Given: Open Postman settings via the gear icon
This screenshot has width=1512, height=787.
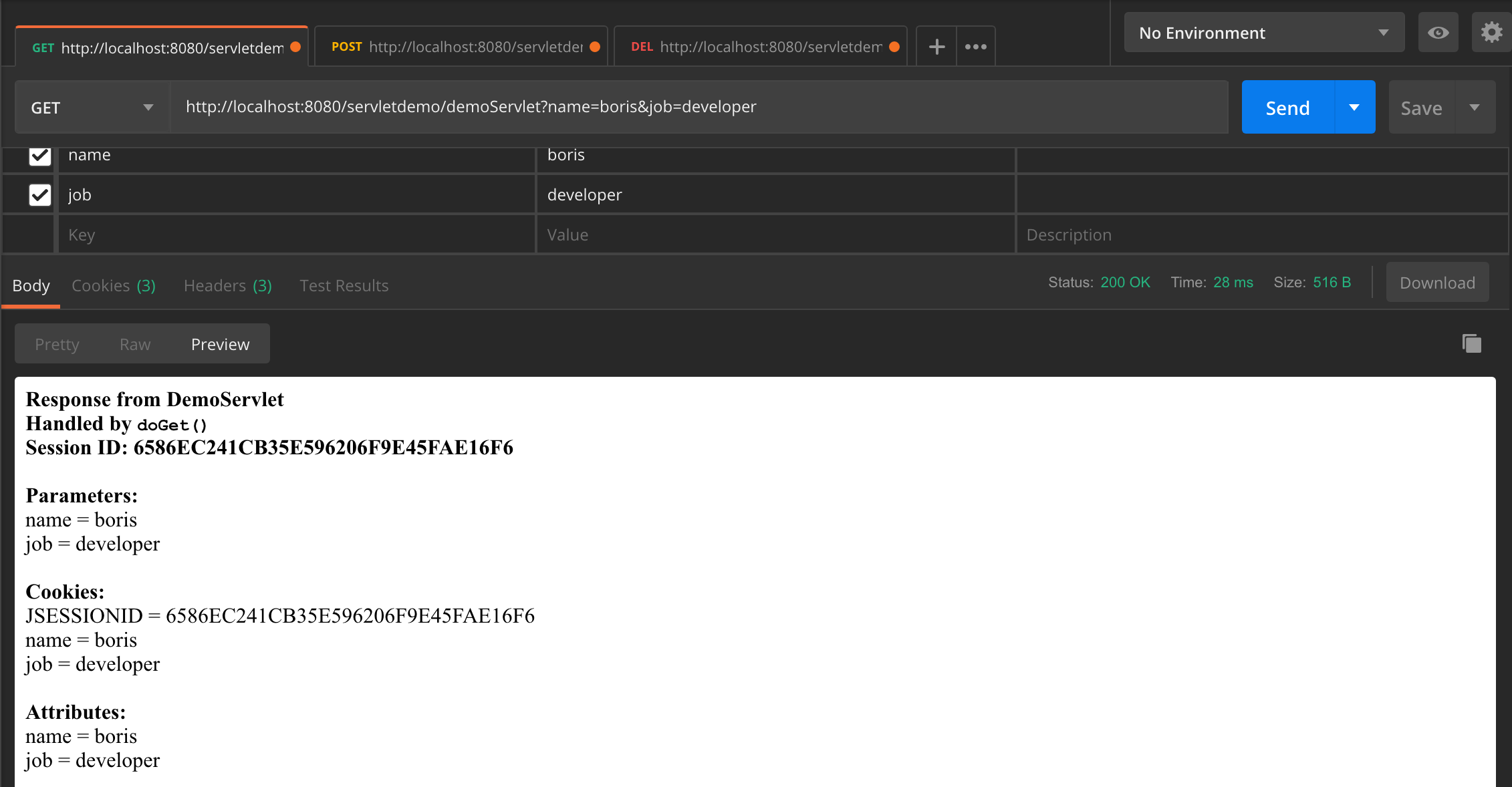Looking at the screenshot, I should [1491, 32].
